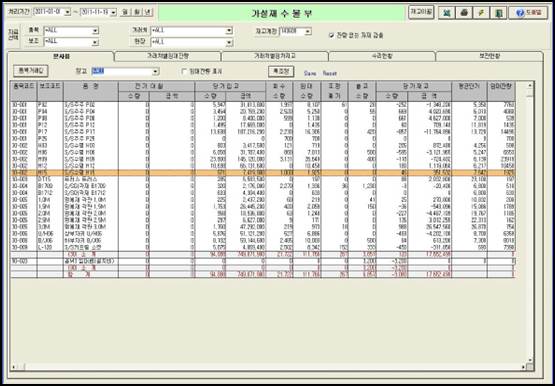
Task: Click the printer icon in top toolbar
Action: (x=464, y=13)
